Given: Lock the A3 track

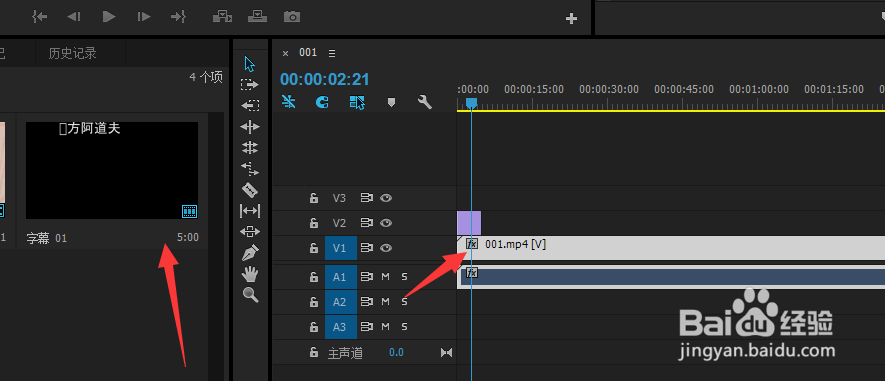Looking at the screenshot, I should click(x=313, y=327).
